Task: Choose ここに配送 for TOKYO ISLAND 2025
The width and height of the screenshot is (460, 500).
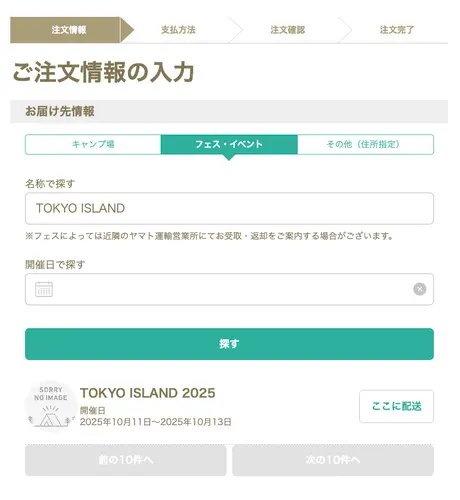Action: [396, 406]
